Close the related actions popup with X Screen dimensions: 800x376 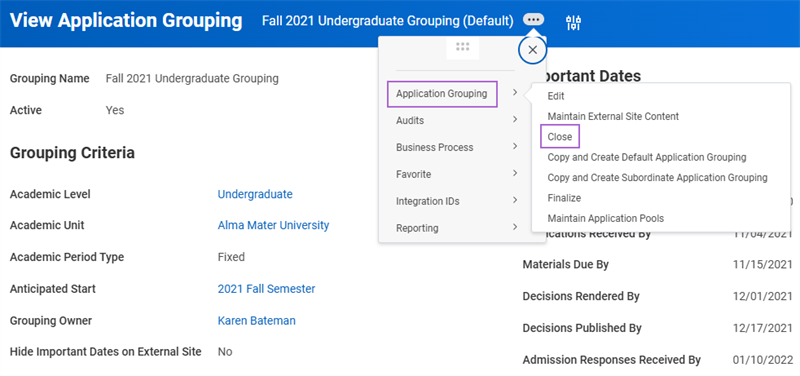tap(533, 50)
